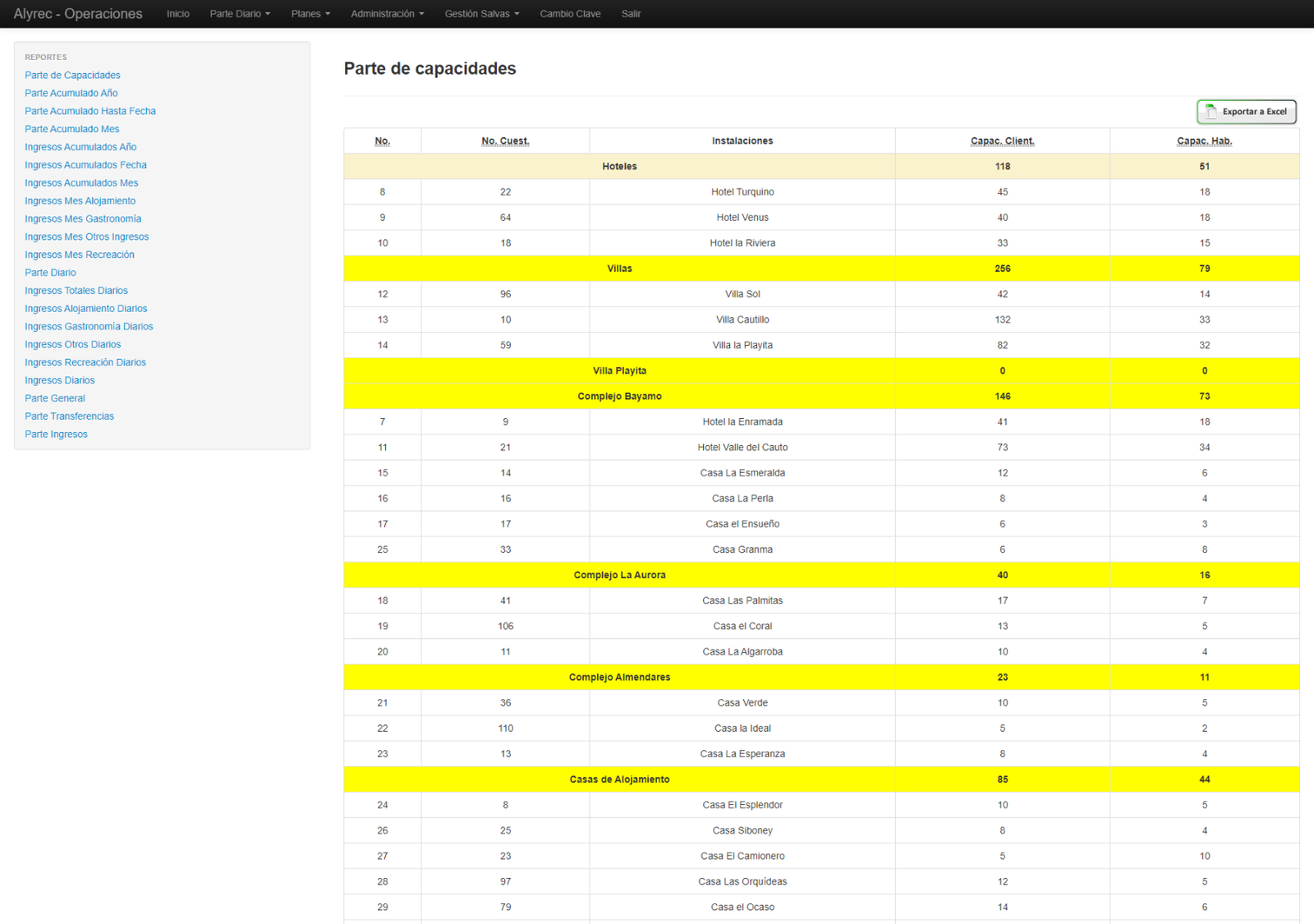Click Villa Cautillo table cell
1314x924 pixels.
coord(742,319)
